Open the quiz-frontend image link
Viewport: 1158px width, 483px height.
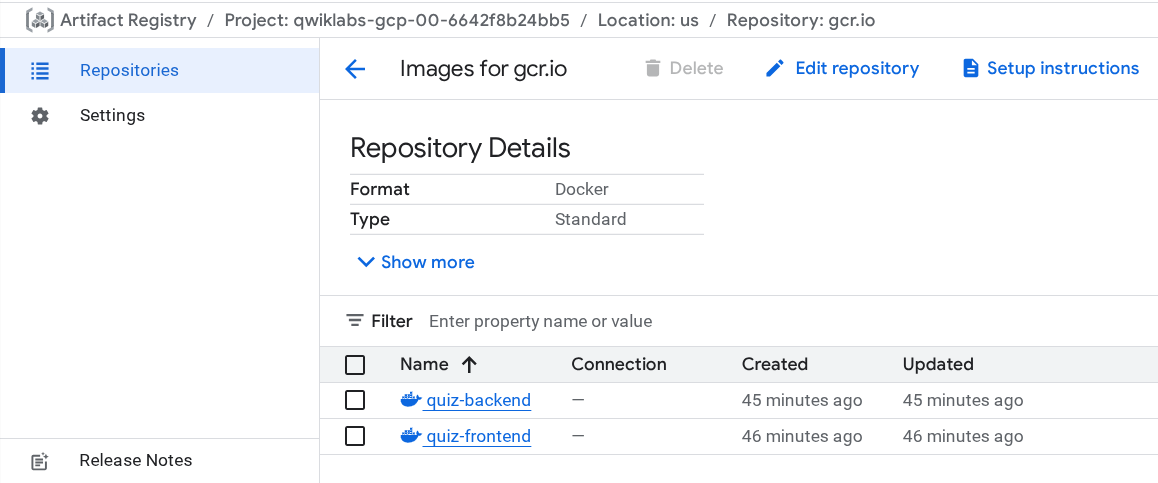click(479, 436)
